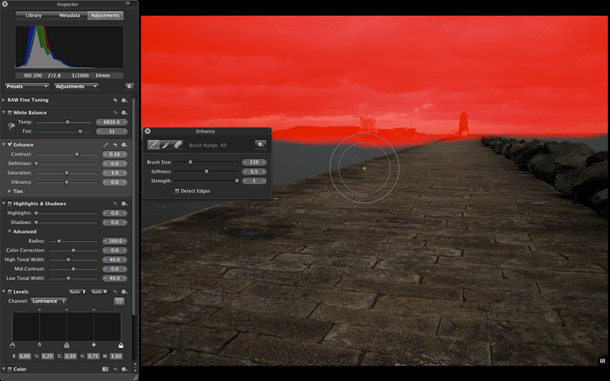610x381 pixels.
Task: Collapse the Advanced controls
Action: pos(9,232)
